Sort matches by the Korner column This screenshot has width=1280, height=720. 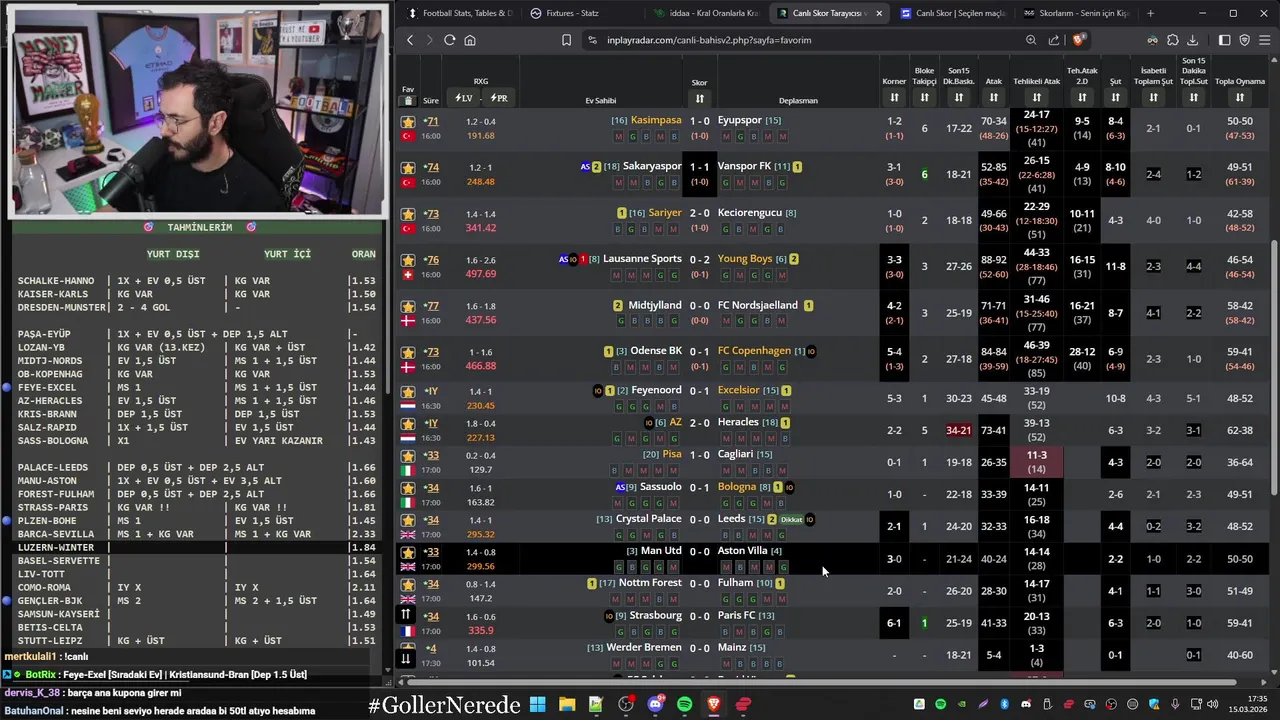click(x=894, y=98)
